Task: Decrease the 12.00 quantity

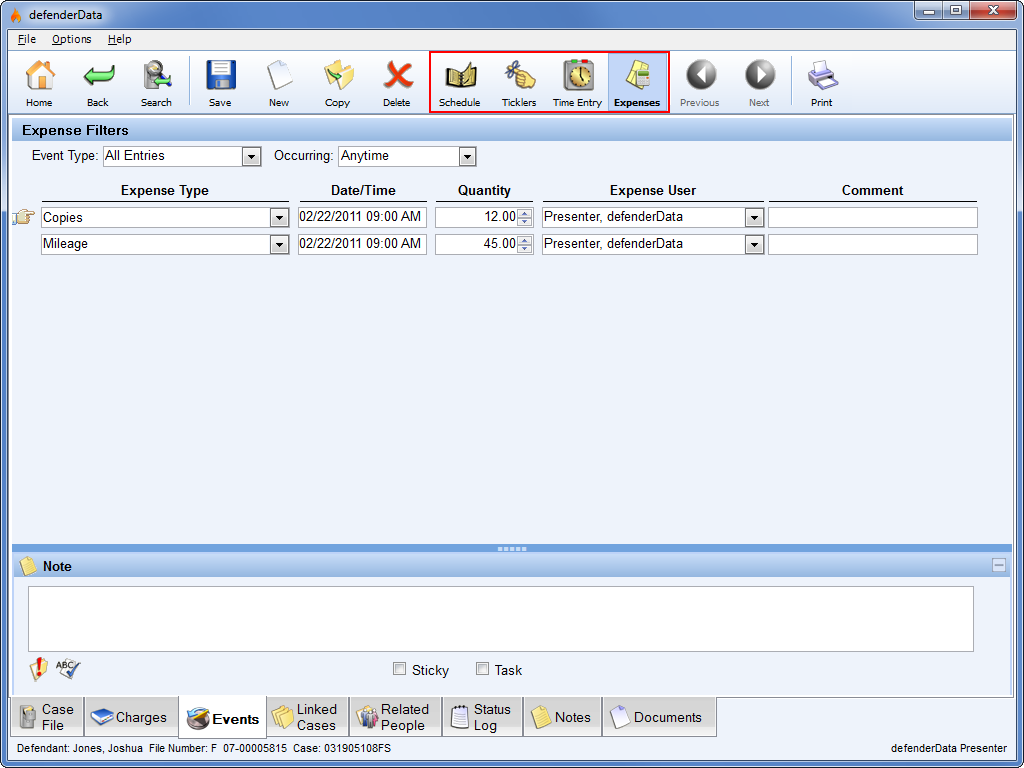Action: (524, 222)
